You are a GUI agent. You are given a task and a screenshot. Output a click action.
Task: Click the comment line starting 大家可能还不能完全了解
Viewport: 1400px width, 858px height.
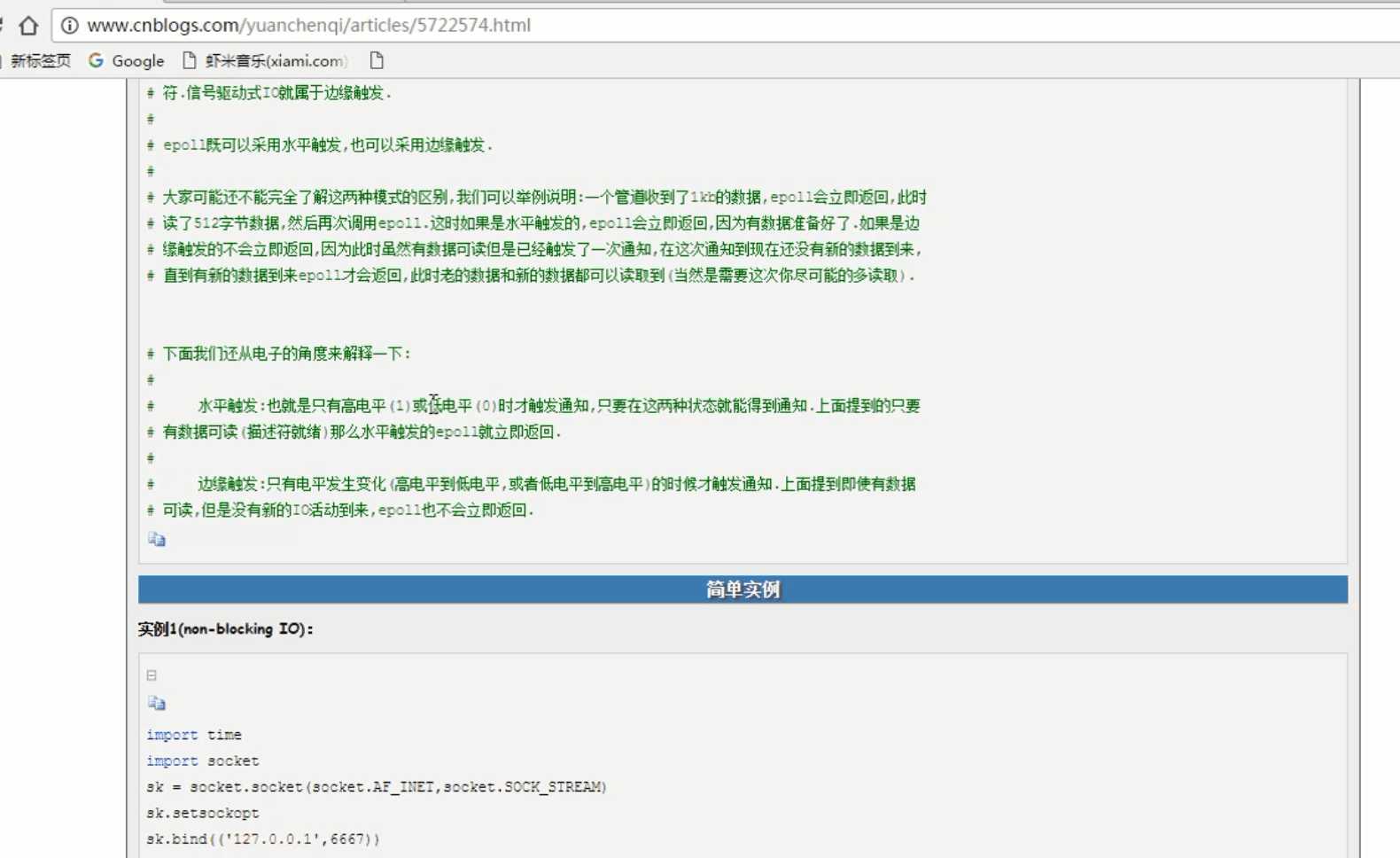[x=537, y=198]
